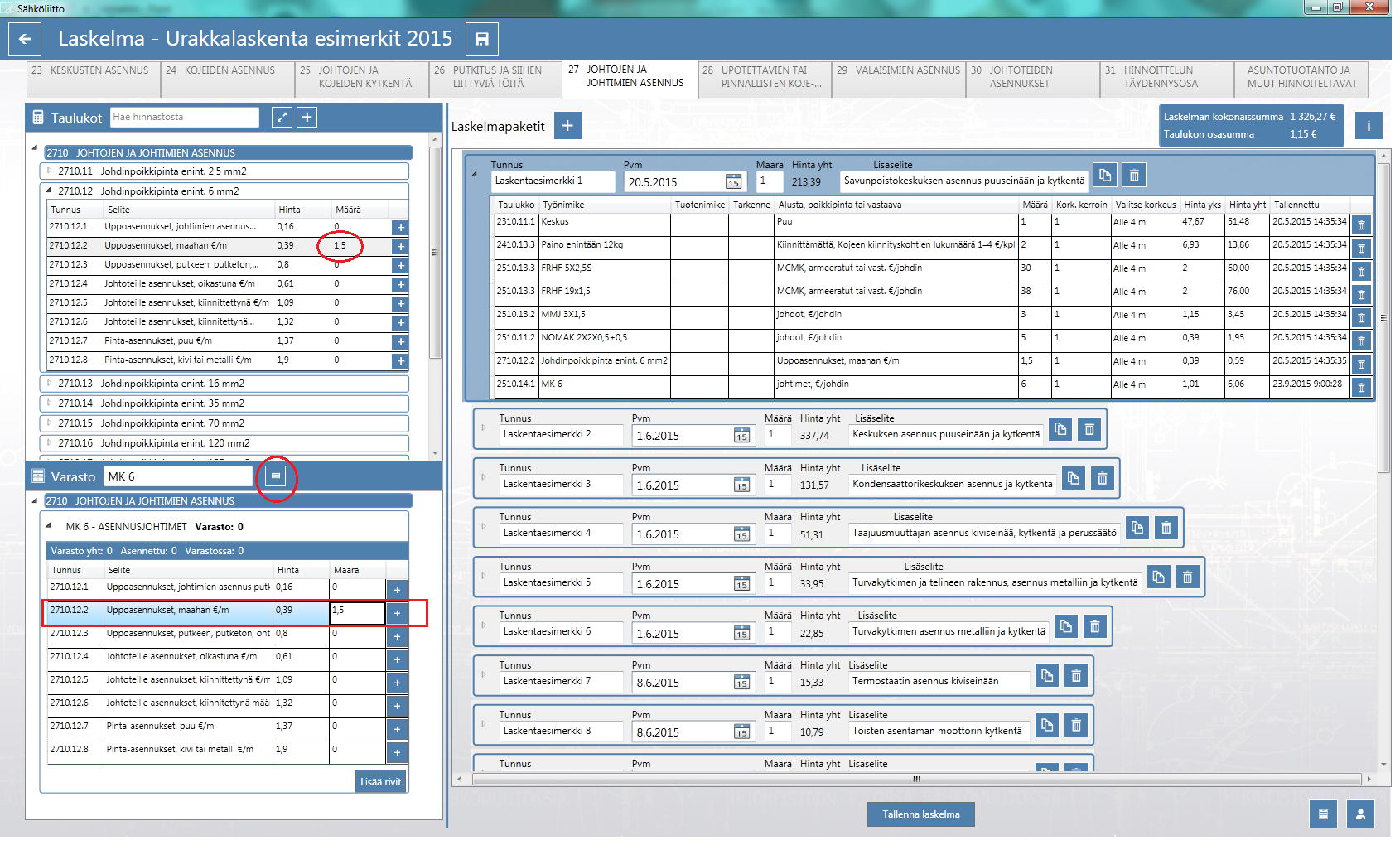Expand the Laskentaesimerkki 3 package
Viewport: 1400px width, 850px height.
(483, 477)
